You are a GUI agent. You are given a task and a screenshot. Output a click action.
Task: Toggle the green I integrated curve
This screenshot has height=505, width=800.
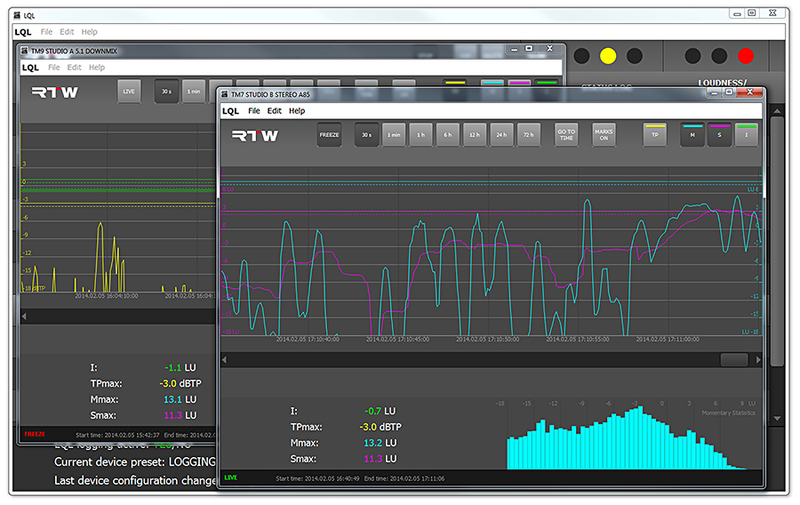coord(746,134)
